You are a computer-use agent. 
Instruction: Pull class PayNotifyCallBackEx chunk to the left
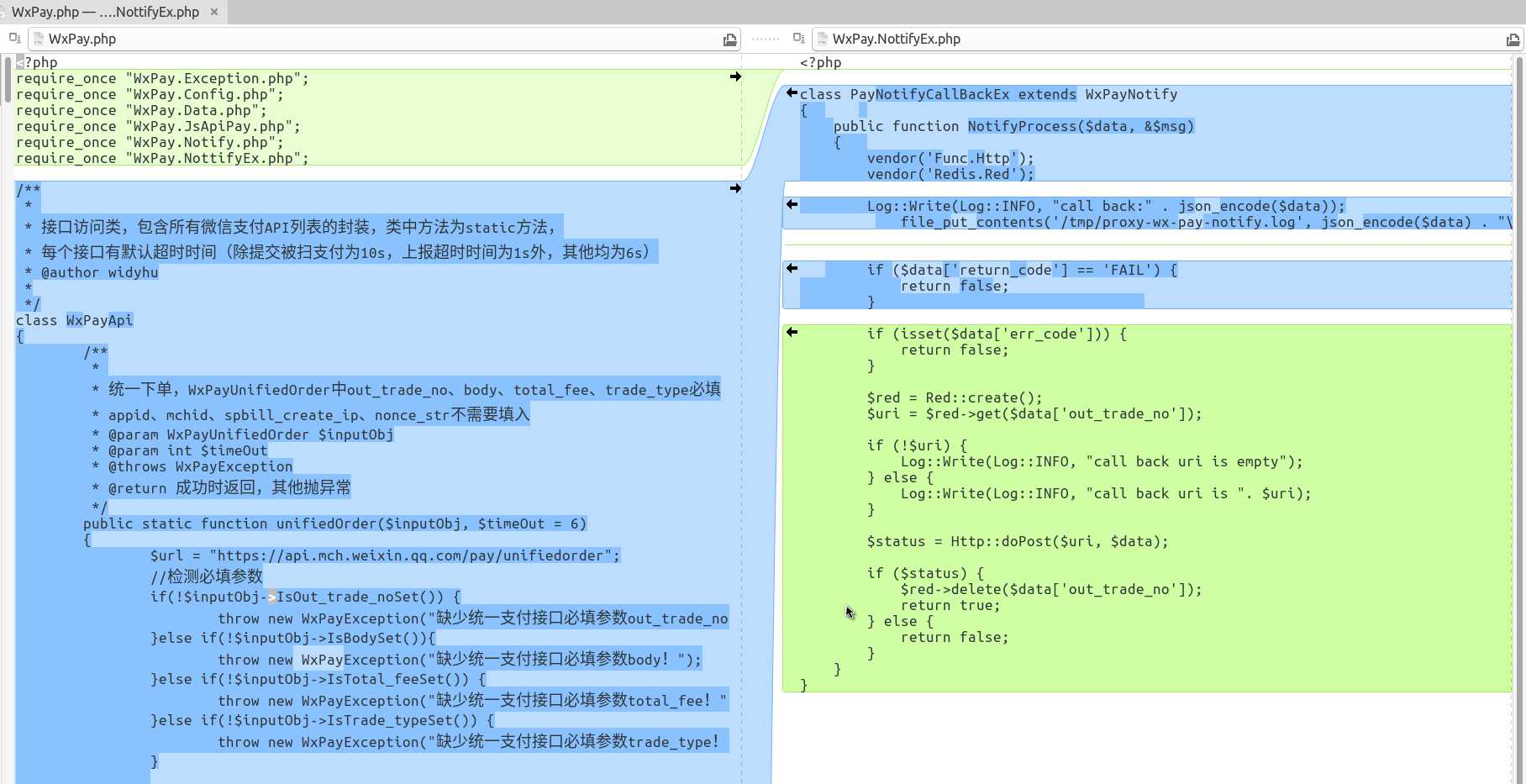point(792,93)
